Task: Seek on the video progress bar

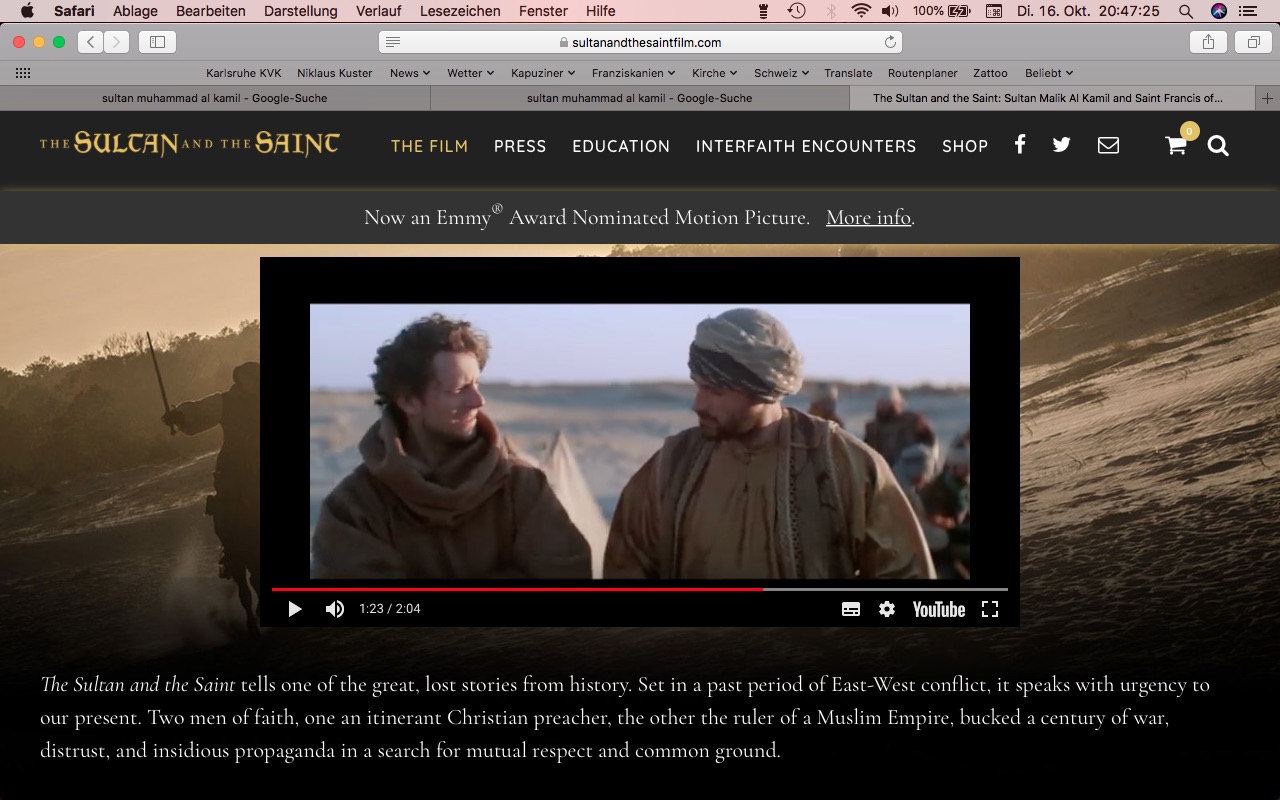Action: 640,589
